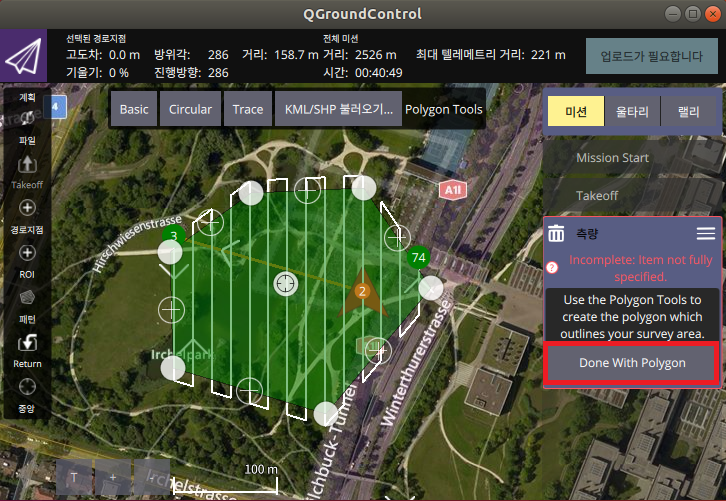The image size is (726, 501).
Task: Close the QGroundControl window
Action: (x=713, y=14)
